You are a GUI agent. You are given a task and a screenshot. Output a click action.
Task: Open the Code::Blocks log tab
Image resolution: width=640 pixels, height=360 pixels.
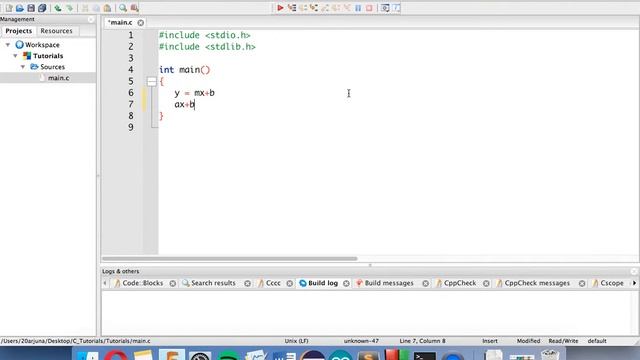click(x=142, y=283)
